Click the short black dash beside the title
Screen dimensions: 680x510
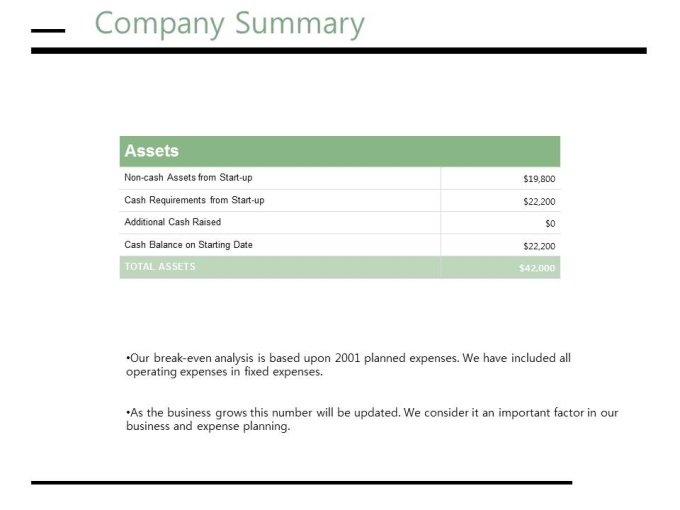pyautogui.click(x=48, y=30)
